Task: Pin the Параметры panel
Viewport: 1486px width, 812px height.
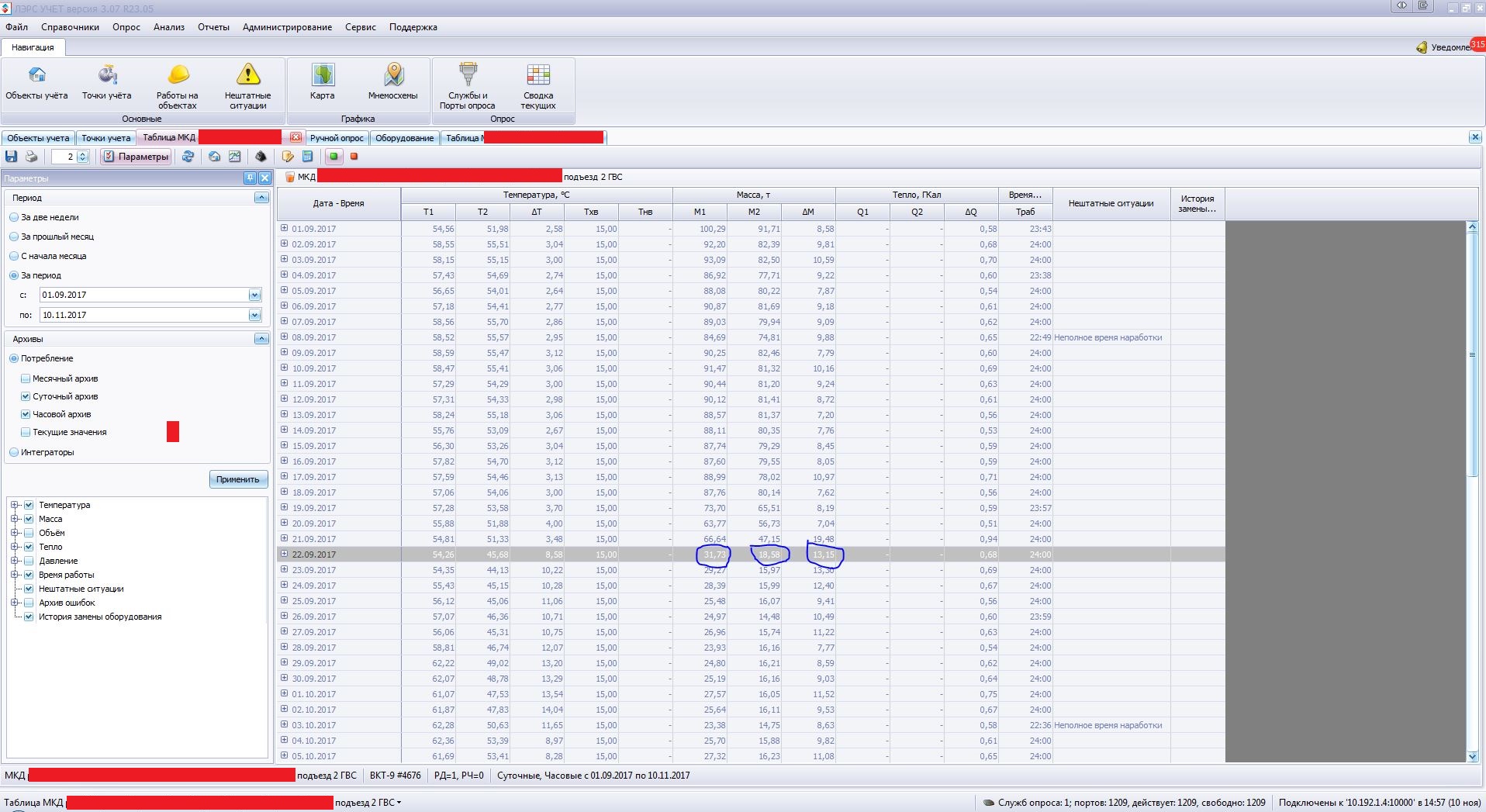Action: tap(250, 178)
